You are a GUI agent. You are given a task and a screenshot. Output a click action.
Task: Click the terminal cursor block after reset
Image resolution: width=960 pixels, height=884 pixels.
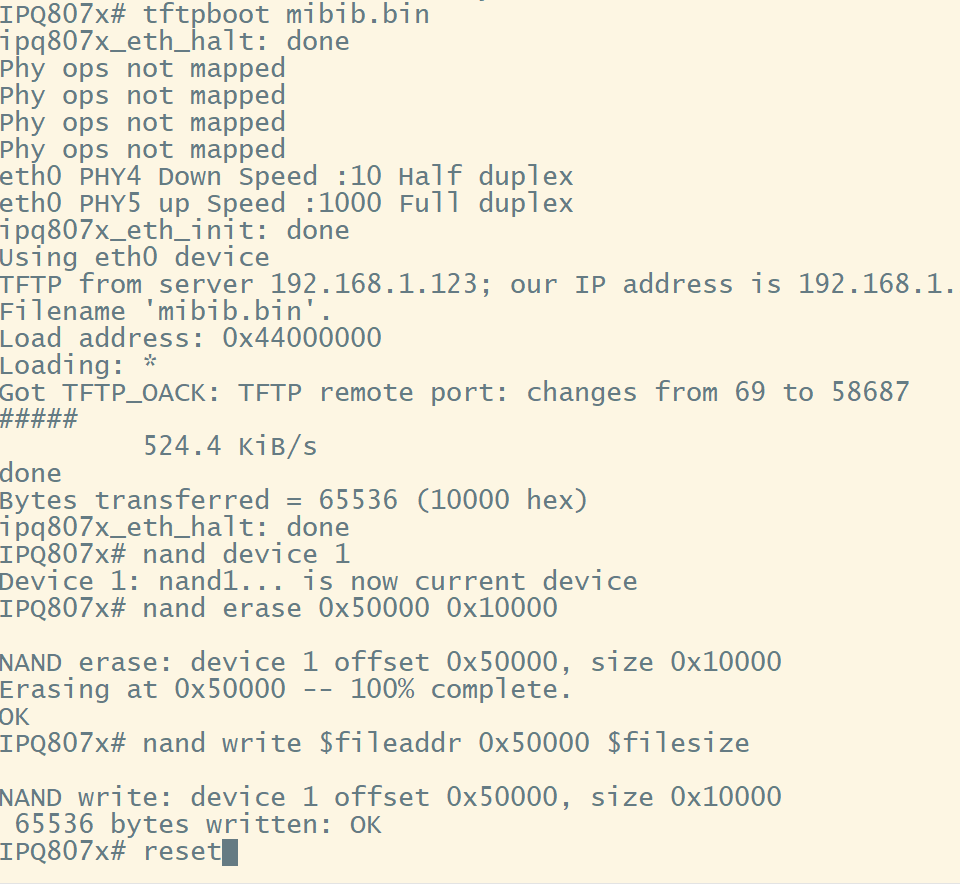(x=230, y=852)
